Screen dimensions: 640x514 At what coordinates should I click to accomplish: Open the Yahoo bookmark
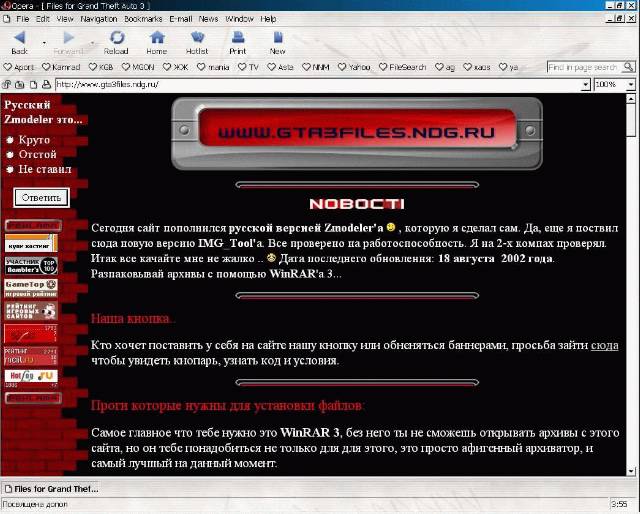[x=354, y=67]
